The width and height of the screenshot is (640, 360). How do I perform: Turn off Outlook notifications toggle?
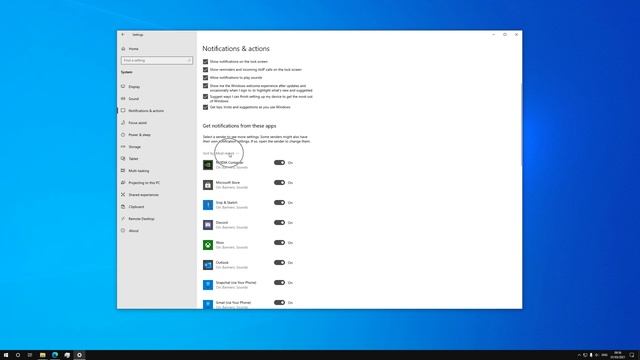pos(279,262)
